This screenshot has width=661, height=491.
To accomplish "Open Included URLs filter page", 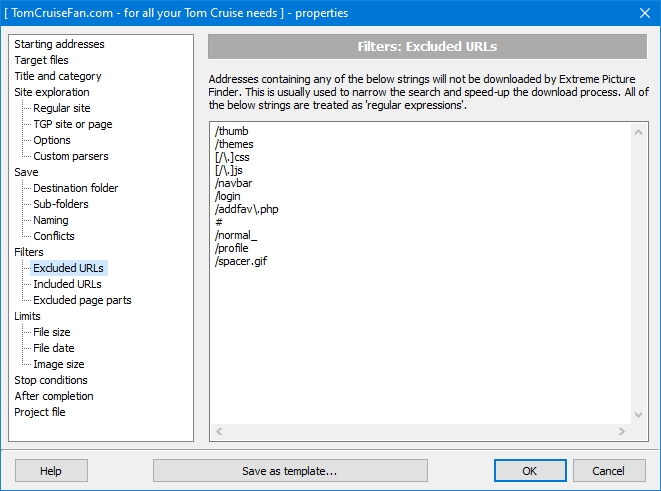I will [67, 284].
